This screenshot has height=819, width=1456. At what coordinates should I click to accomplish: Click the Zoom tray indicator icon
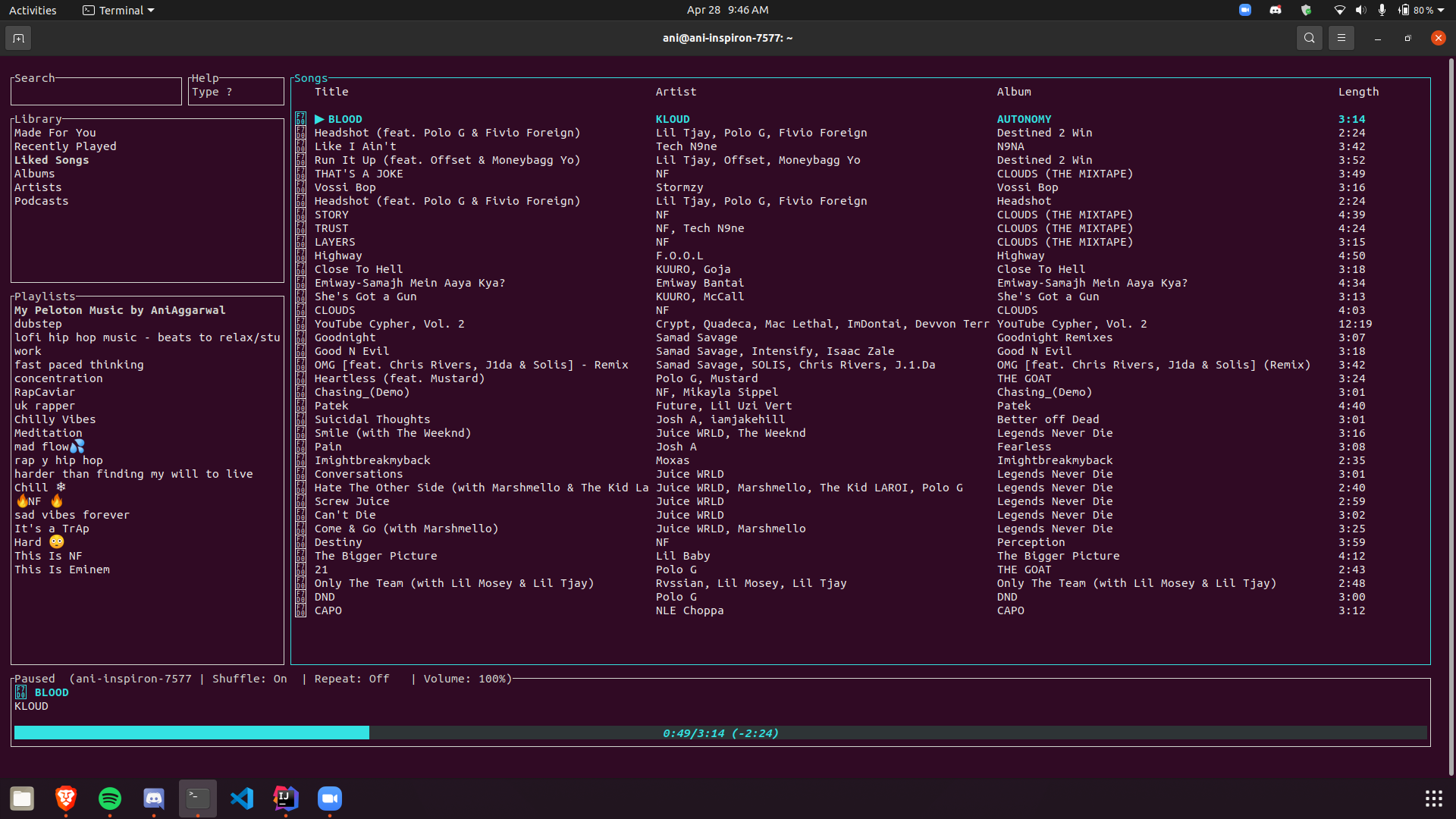click(1245, 10)
